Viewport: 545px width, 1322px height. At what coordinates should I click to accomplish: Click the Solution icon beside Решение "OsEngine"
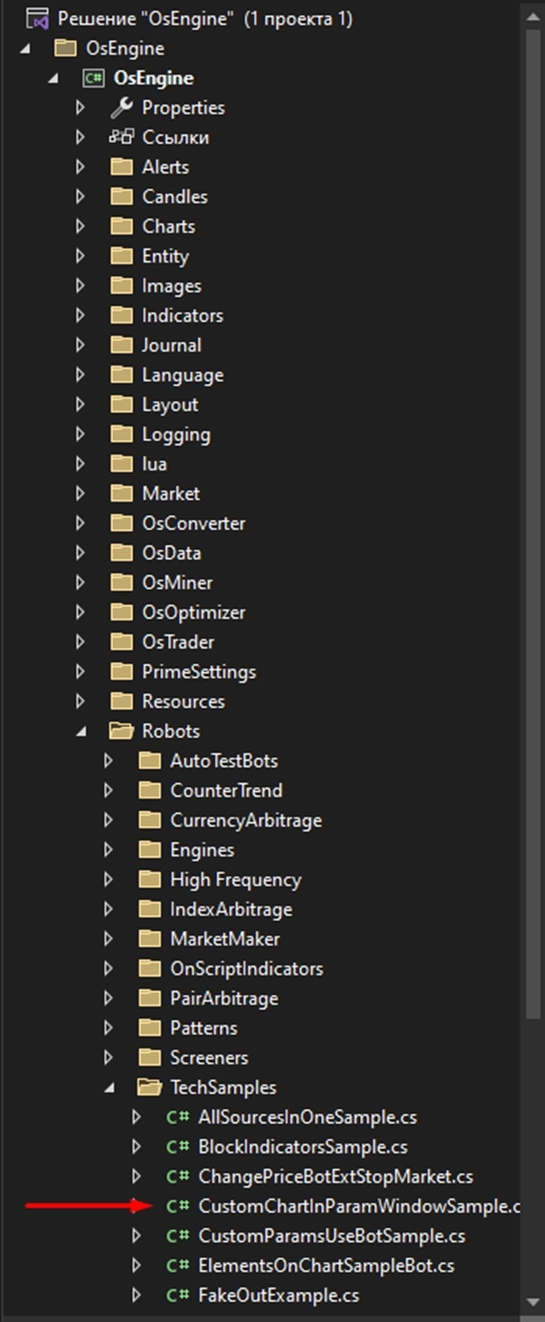click(39, 18)
